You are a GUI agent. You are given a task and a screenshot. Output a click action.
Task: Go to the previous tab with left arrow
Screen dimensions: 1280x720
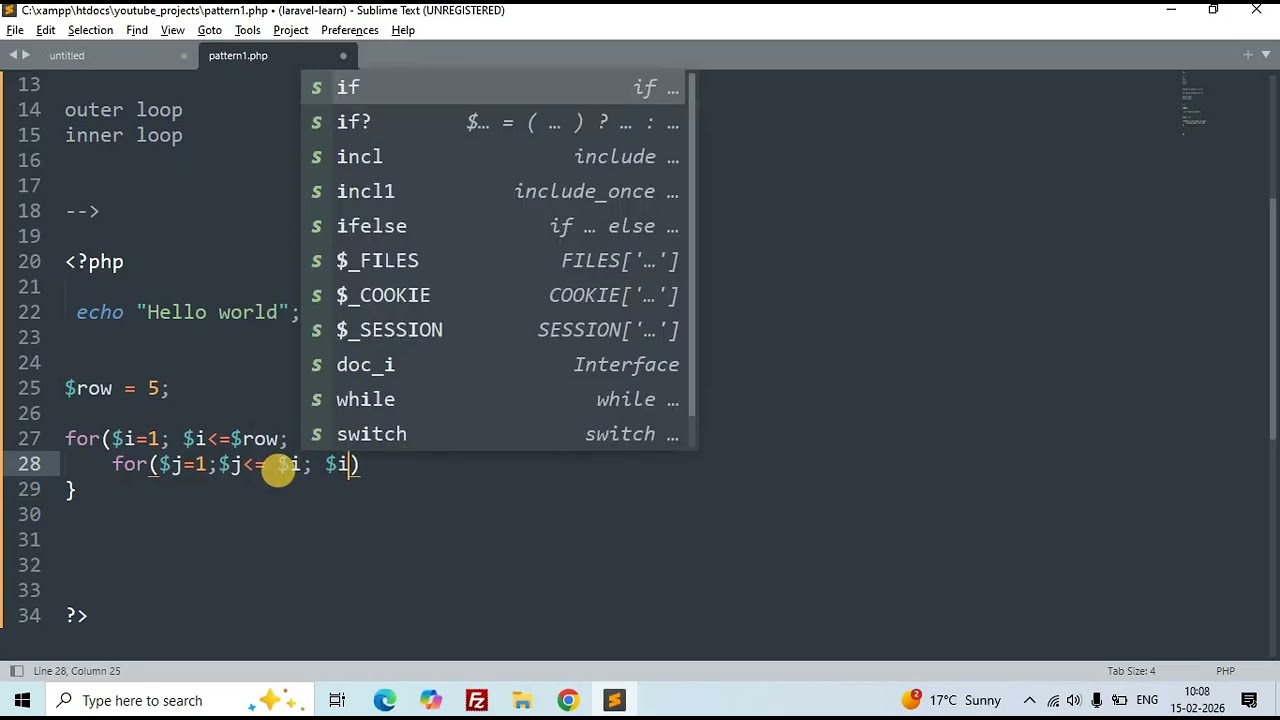pyautogui.click(x=13, y=55)
